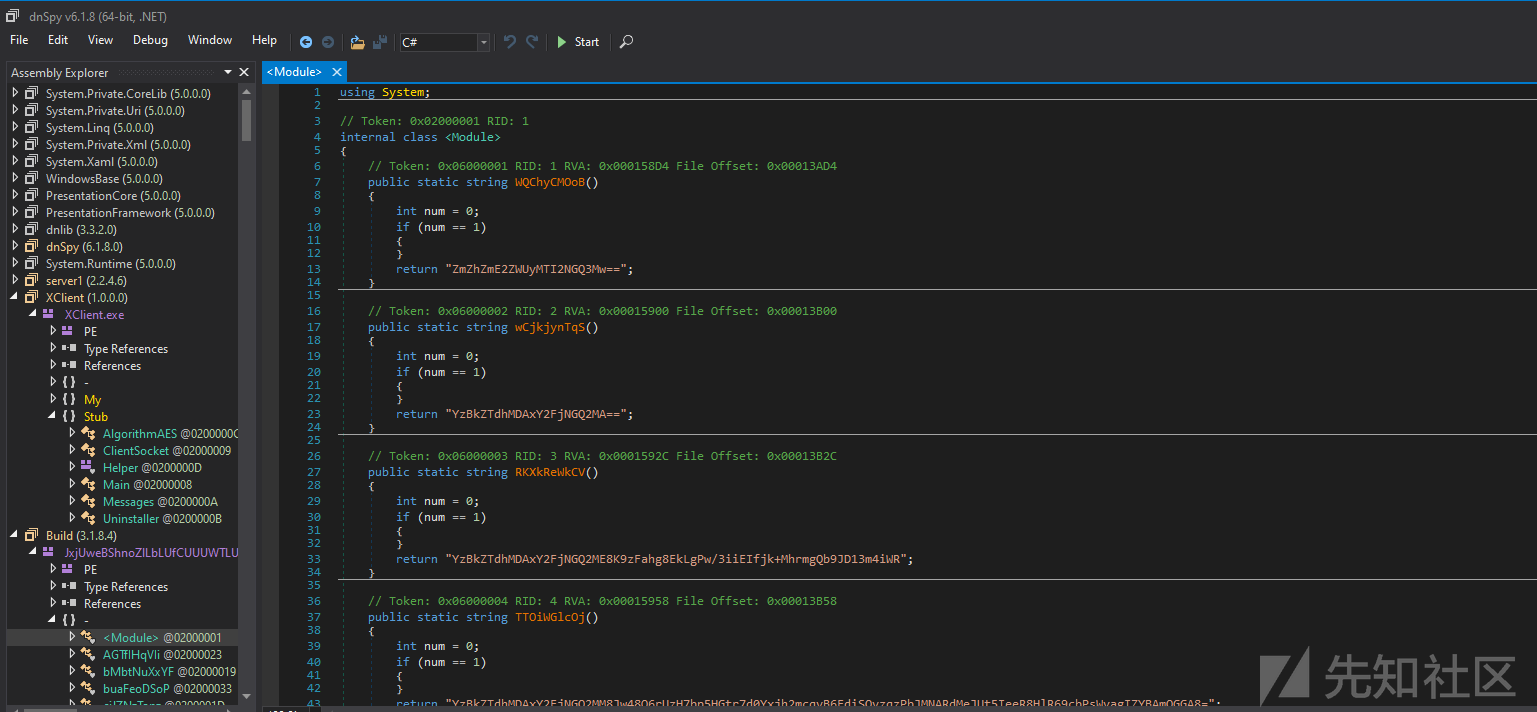Start debugging with the Start button
This screenshot has height=712, width=1537.
coord(578,42)
